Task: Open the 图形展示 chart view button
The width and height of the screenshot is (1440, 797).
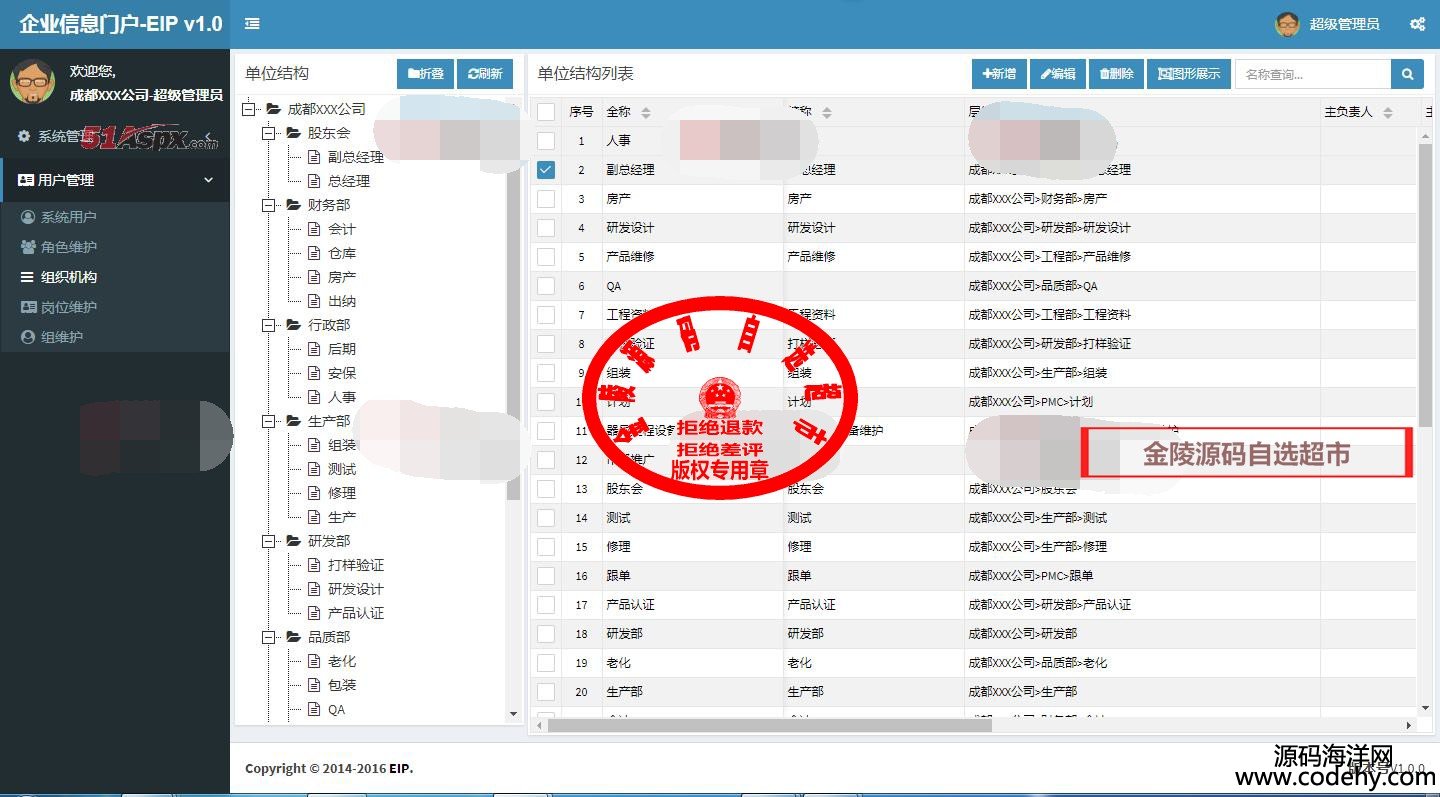Action: coord(1189,74)
